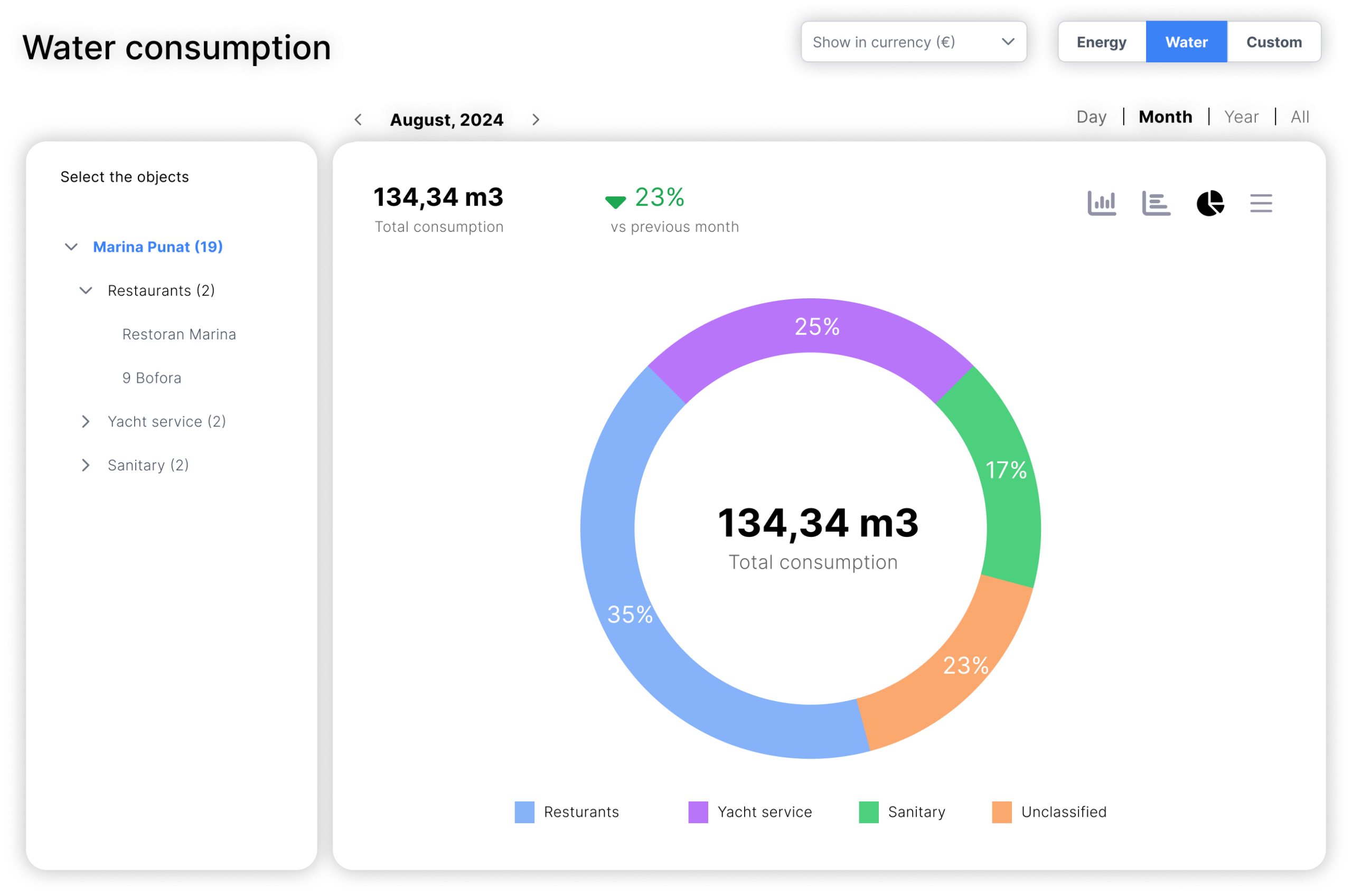
Task: Expand the Sanitary group
Action: click(x=86, y=465)
